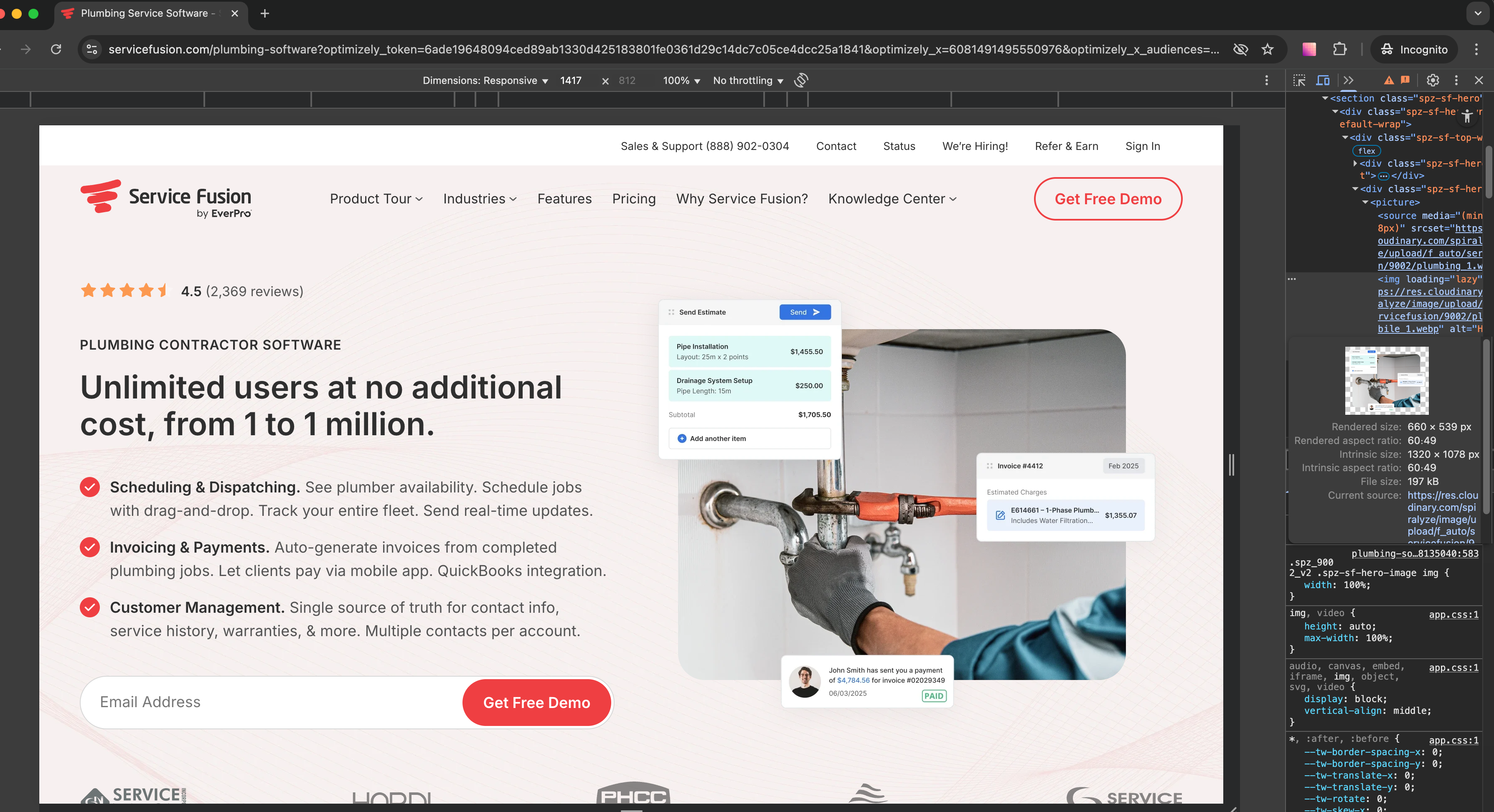This screenshot has height=812, width=1494.
Task: Toggle the flex layout badge
Action: click(1367, 151)
